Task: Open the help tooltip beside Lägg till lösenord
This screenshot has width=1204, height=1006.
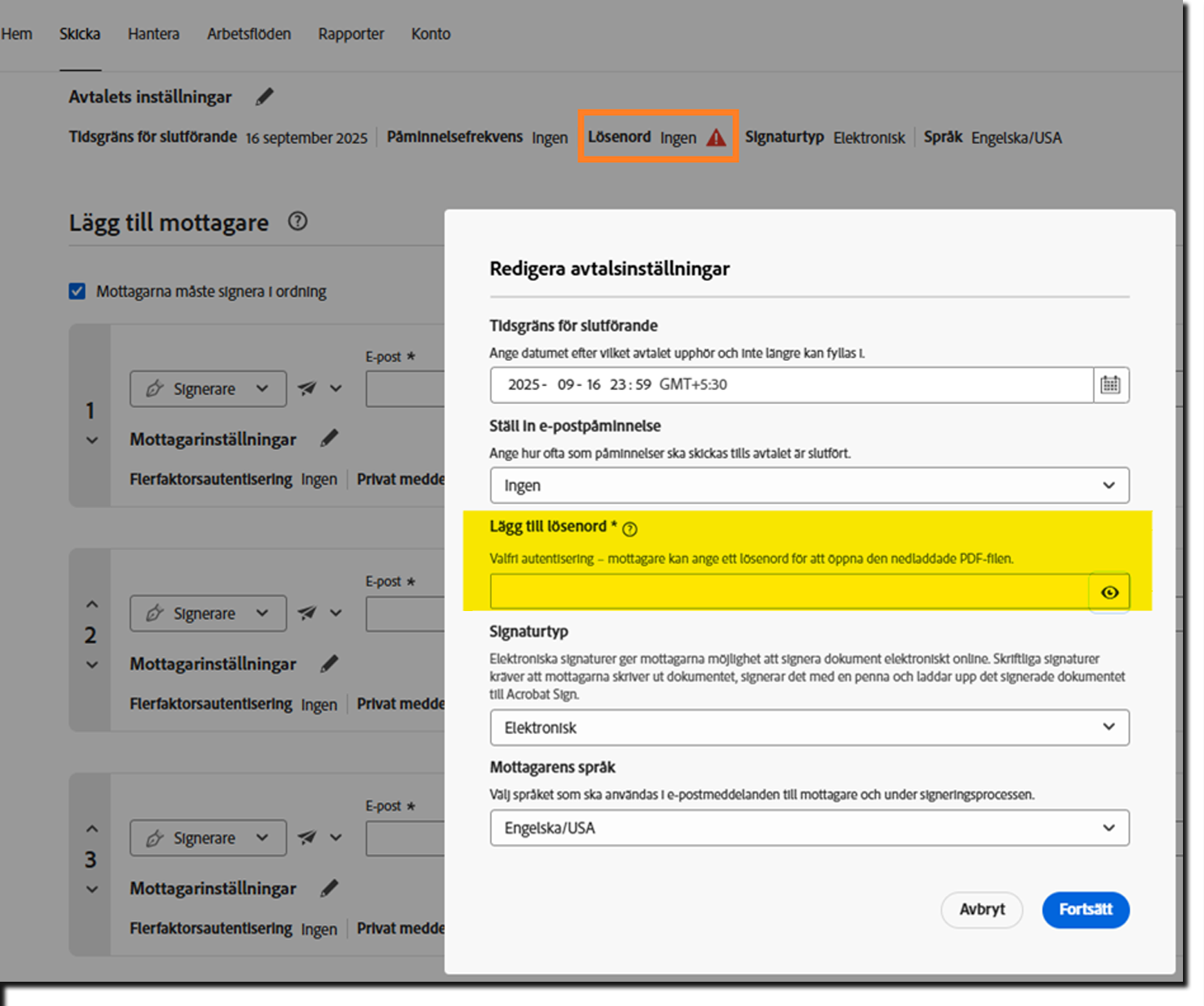Action: (630, 528)
